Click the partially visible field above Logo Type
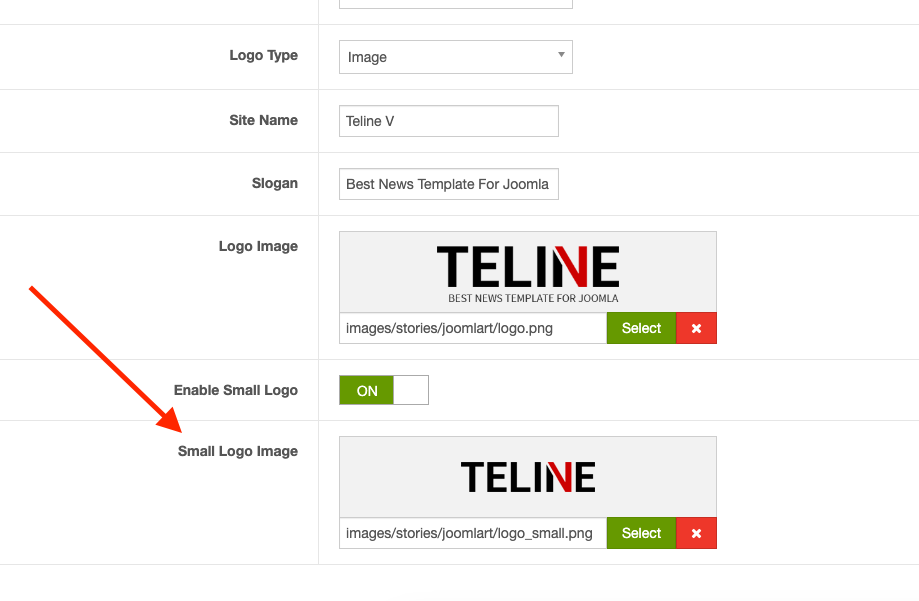The width and height of the screenshot is (919, 601). [x=455, y=4]
